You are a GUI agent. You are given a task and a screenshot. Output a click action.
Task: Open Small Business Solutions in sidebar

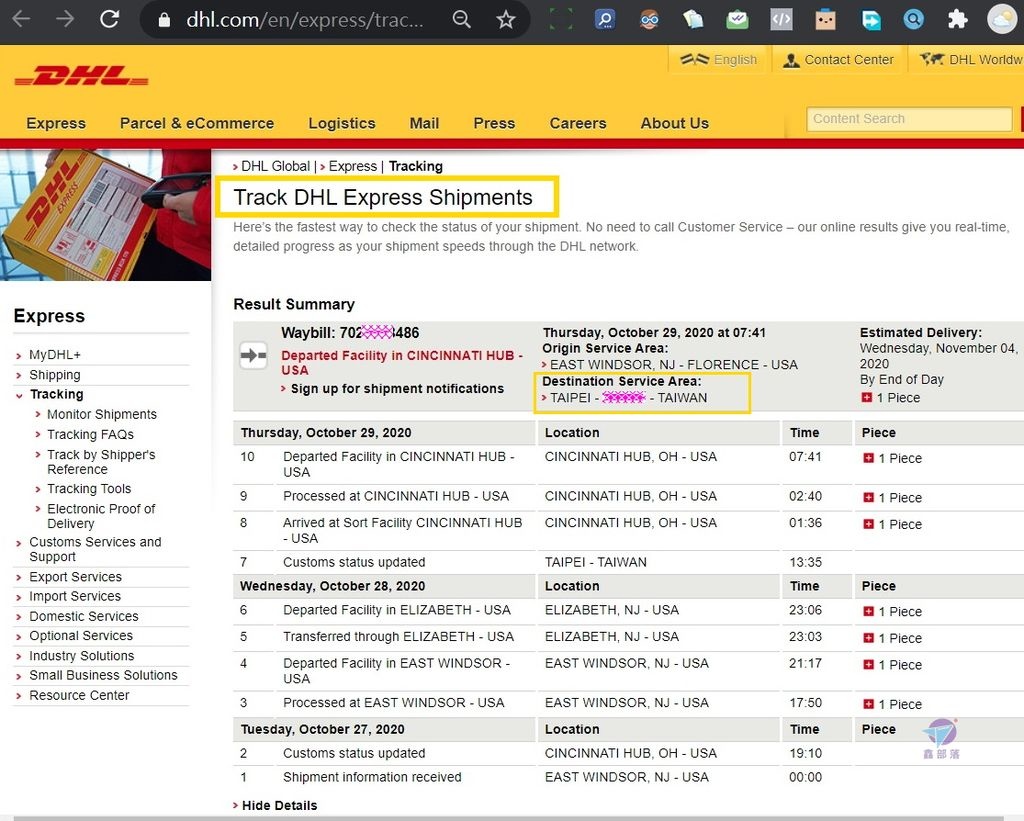click(103, 675)
